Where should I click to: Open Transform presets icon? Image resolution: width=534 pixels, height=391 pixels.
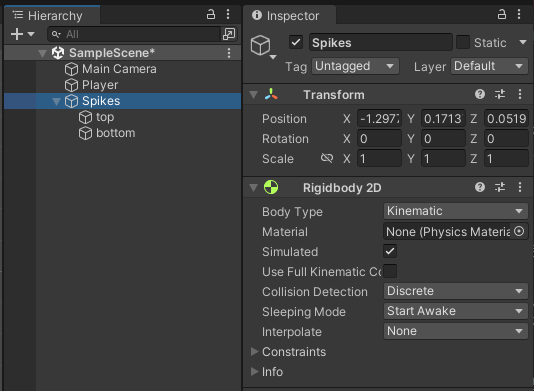click(x=500, y=94)
